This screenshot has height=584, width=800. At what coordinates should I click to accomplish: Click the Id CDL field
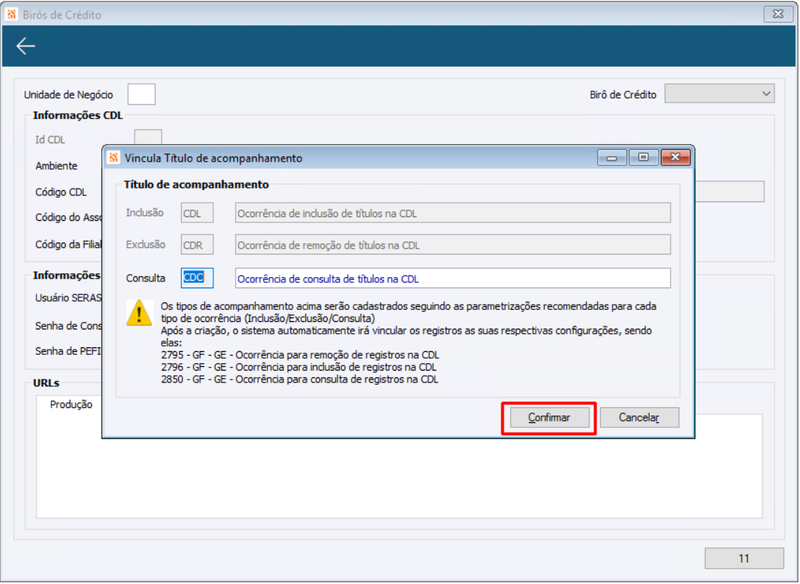[148, 138]
